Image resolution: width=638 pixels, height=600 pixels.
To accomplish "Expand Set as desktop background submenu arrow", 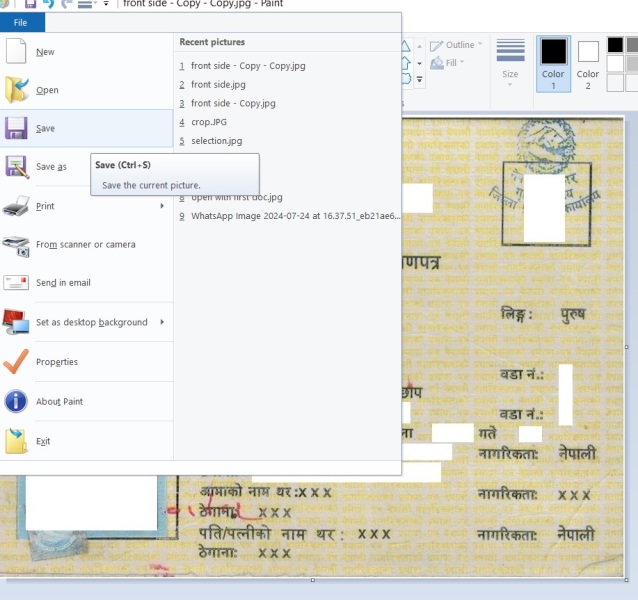I will tap(162, 322).
